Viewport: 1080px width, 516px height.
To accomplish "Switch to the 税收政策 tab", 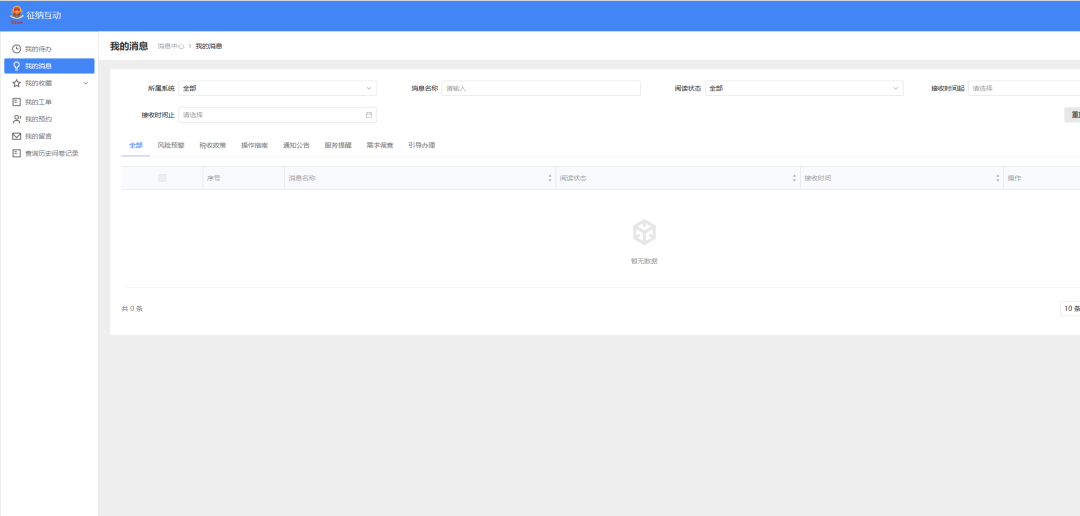I will pos(213,145).
